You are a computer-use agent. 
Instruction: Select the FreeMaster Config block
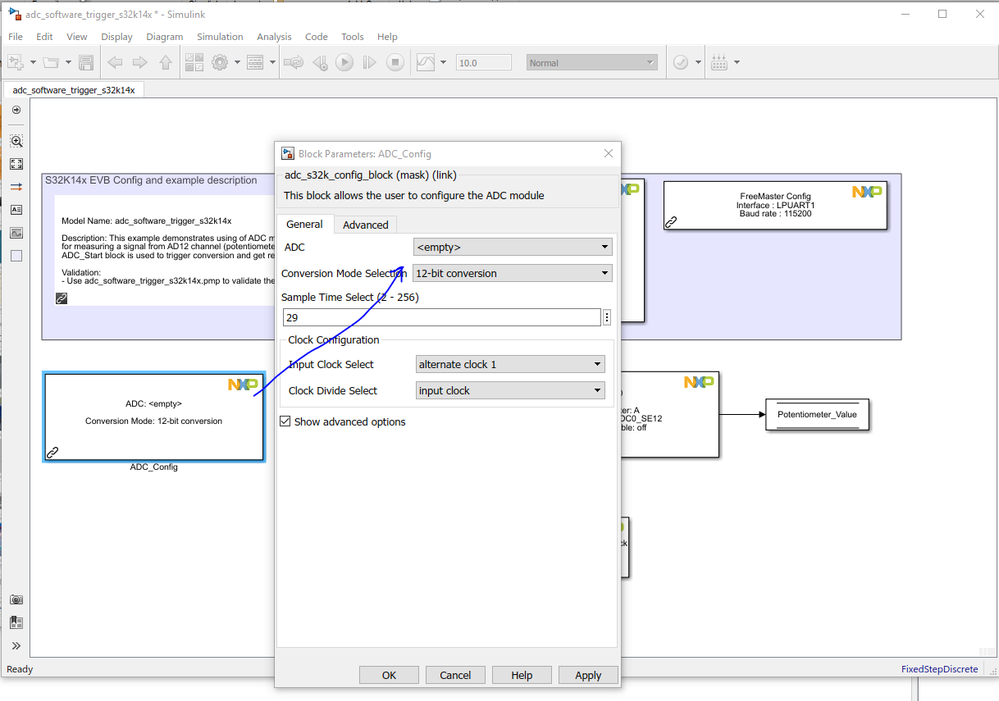point(775,205)
